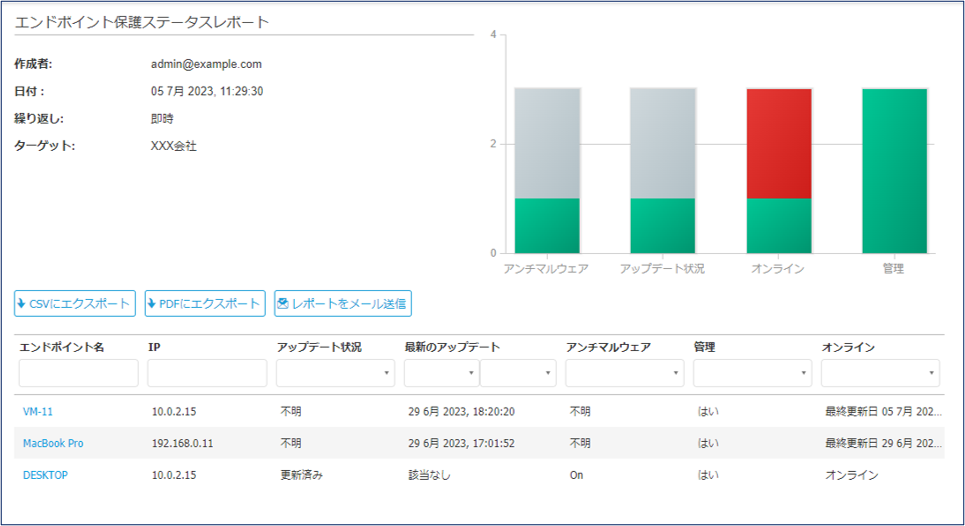Open the DESKTOP endpoint link
The height and width of the screenshot is (526, 965).
click(x=45, y=475)
